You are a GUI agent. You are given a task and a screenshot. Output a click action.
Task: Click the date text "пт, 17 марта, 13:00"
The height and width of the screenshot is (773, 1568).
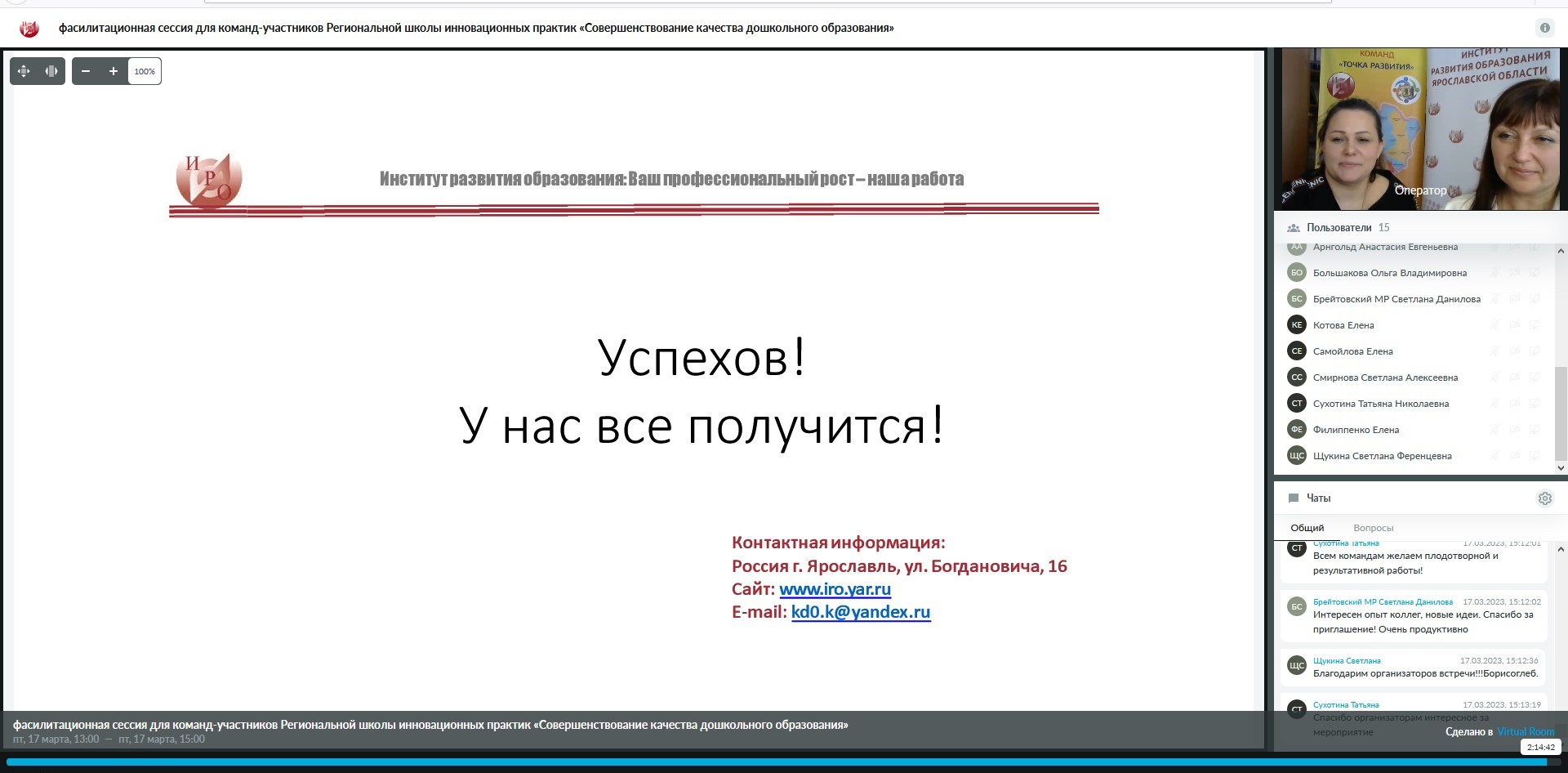(56, 739)
